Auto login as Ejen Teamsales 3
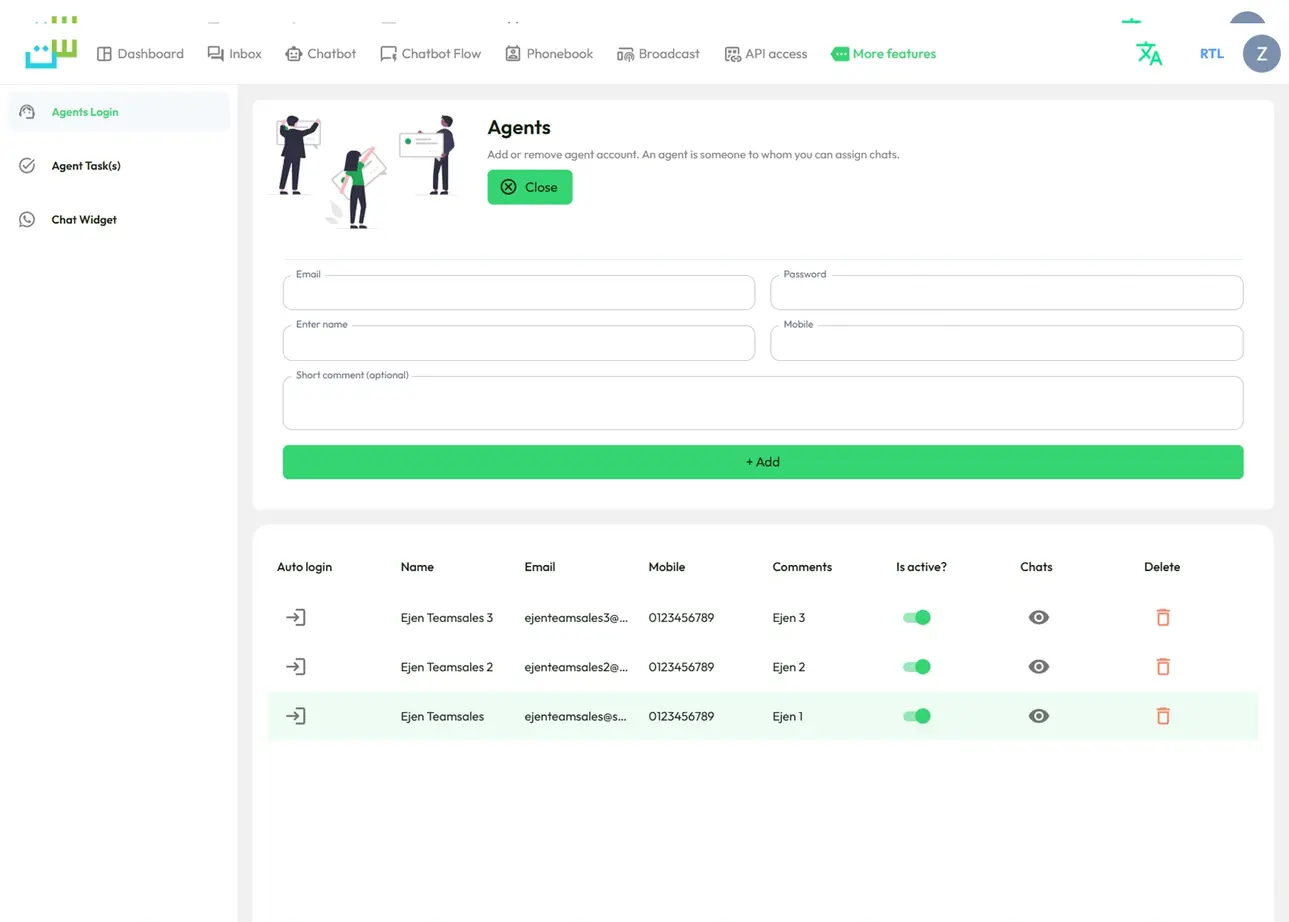Image resolution: width=1289 pixels, height=922 pixels. click(x=295, y=617)
